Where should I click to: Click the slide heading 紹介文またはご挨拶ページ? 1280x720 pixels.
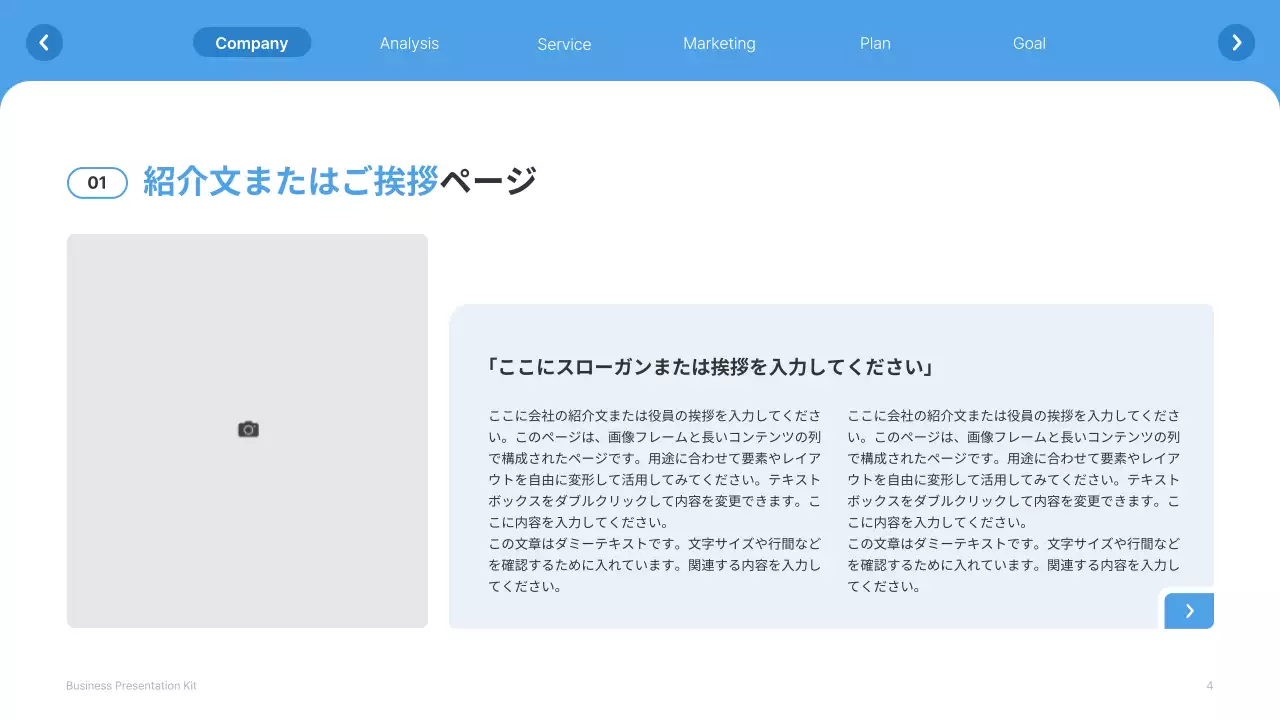point(340,180)
